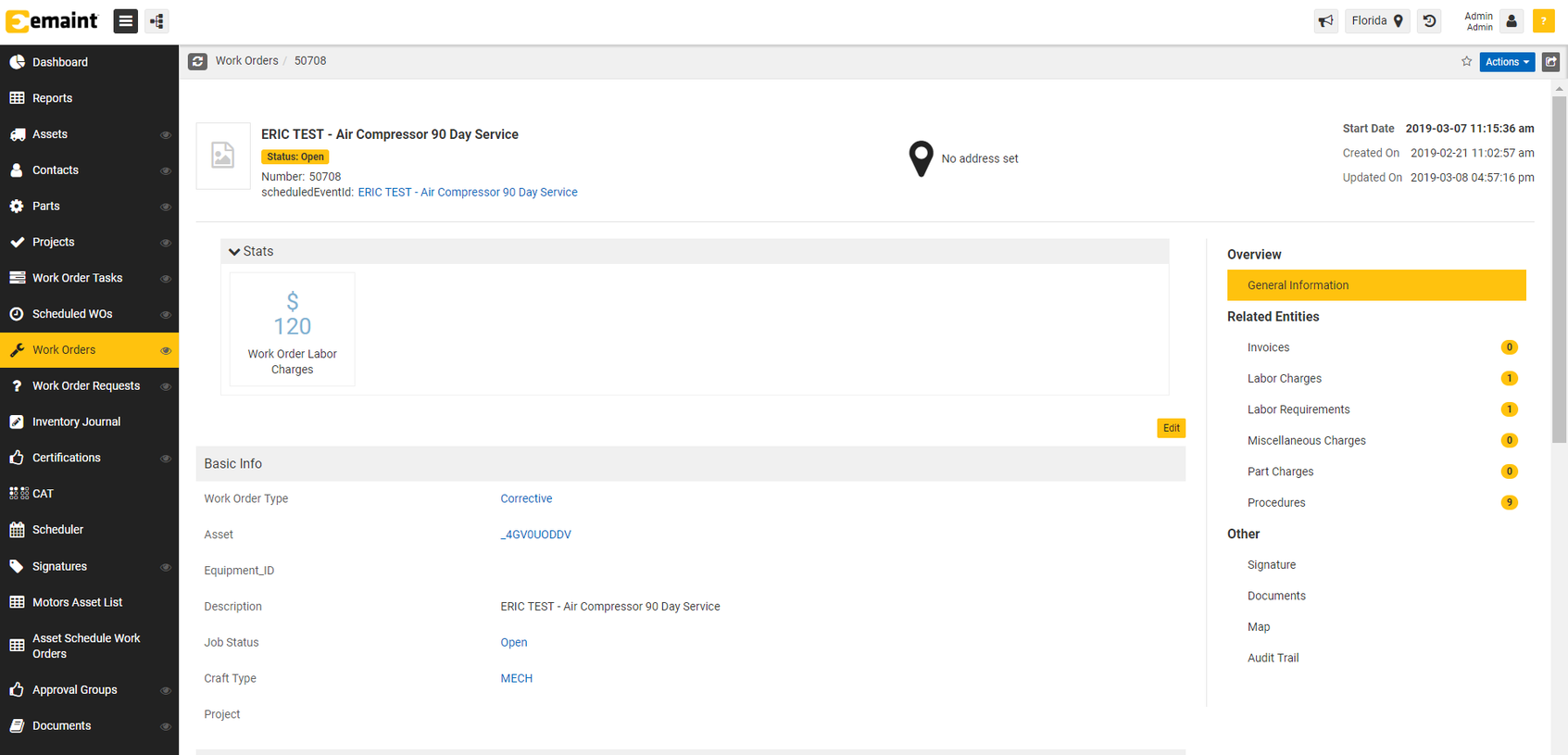Open the Admin user profile icon
Image resolution: width=1568 pixels, height=755 pixels.
coord(1512,20)
